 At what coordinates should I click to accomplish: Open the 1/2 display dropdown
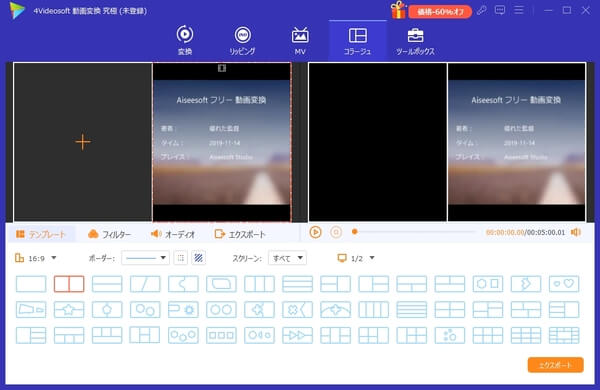[356, 258]
